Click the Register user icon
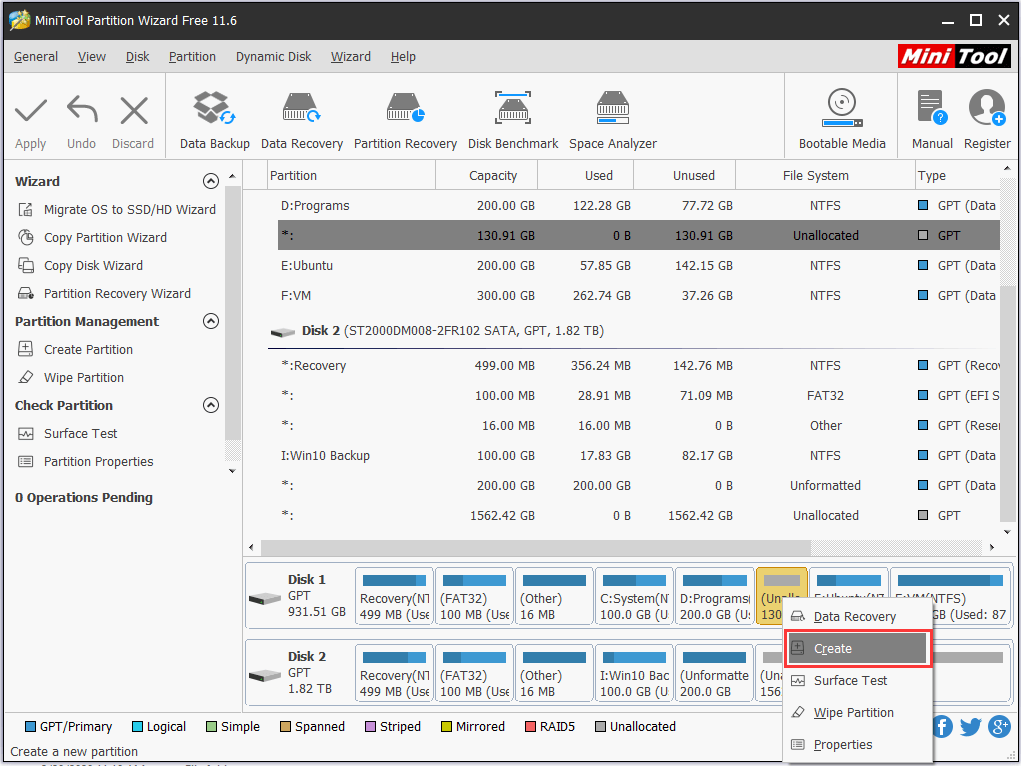1021x766 pixels. point(987,107)
